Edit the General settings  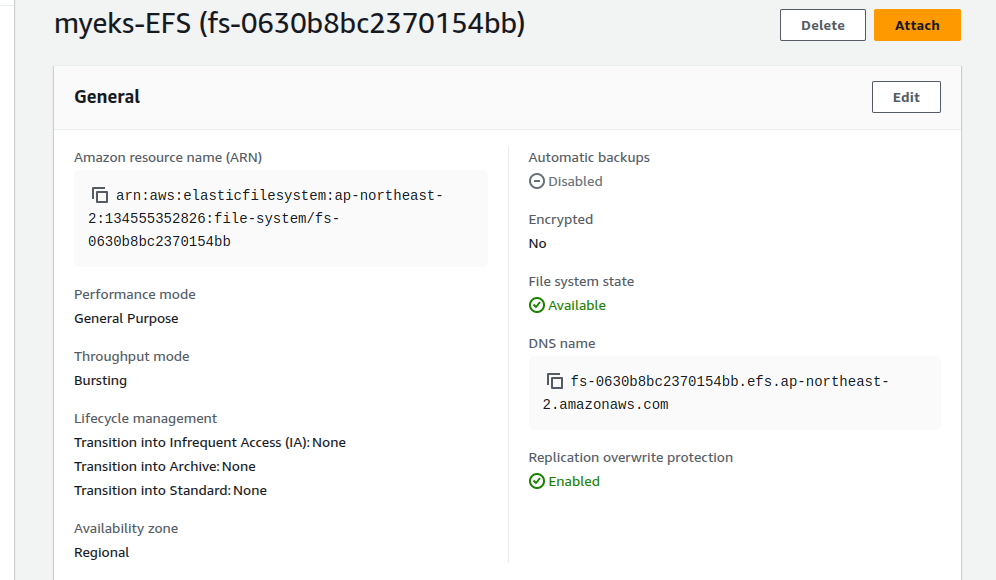(x=906, y=97)
